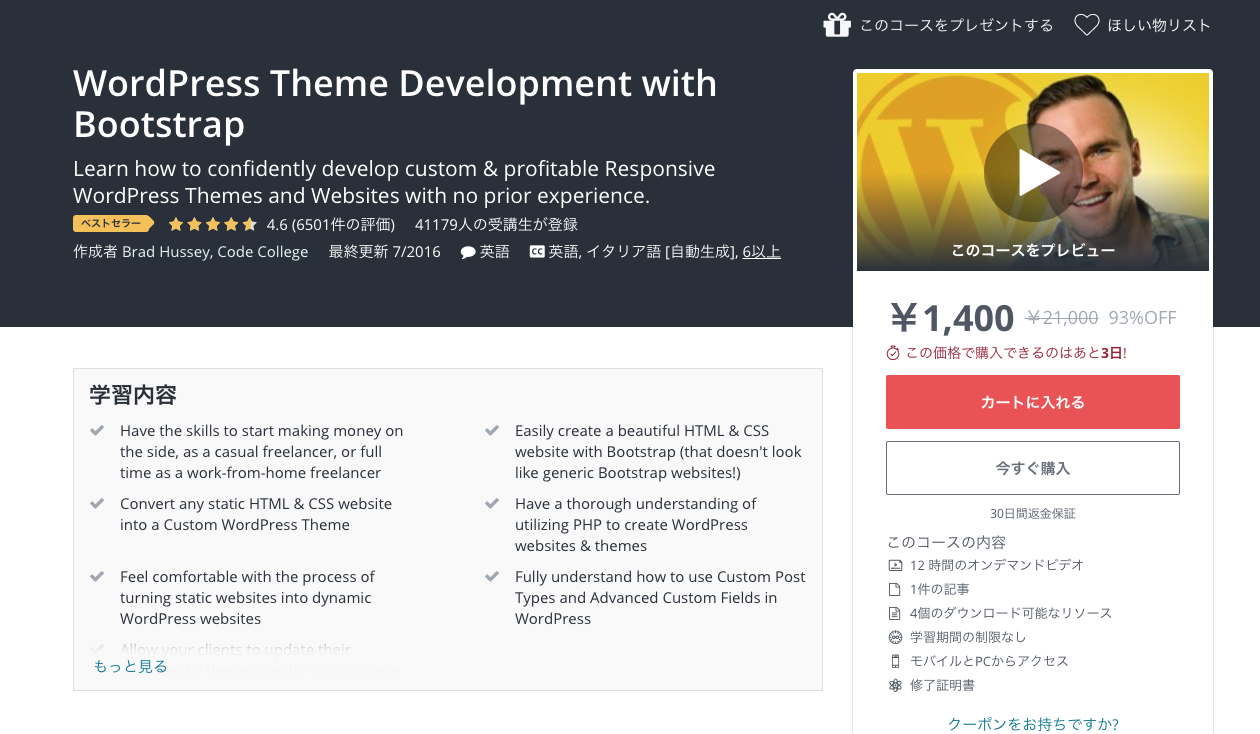The image size is (1260, 734).
Task: Open ほしい物リスト wishlist link
Action: pyautogui.click(x=1159, y=25)
